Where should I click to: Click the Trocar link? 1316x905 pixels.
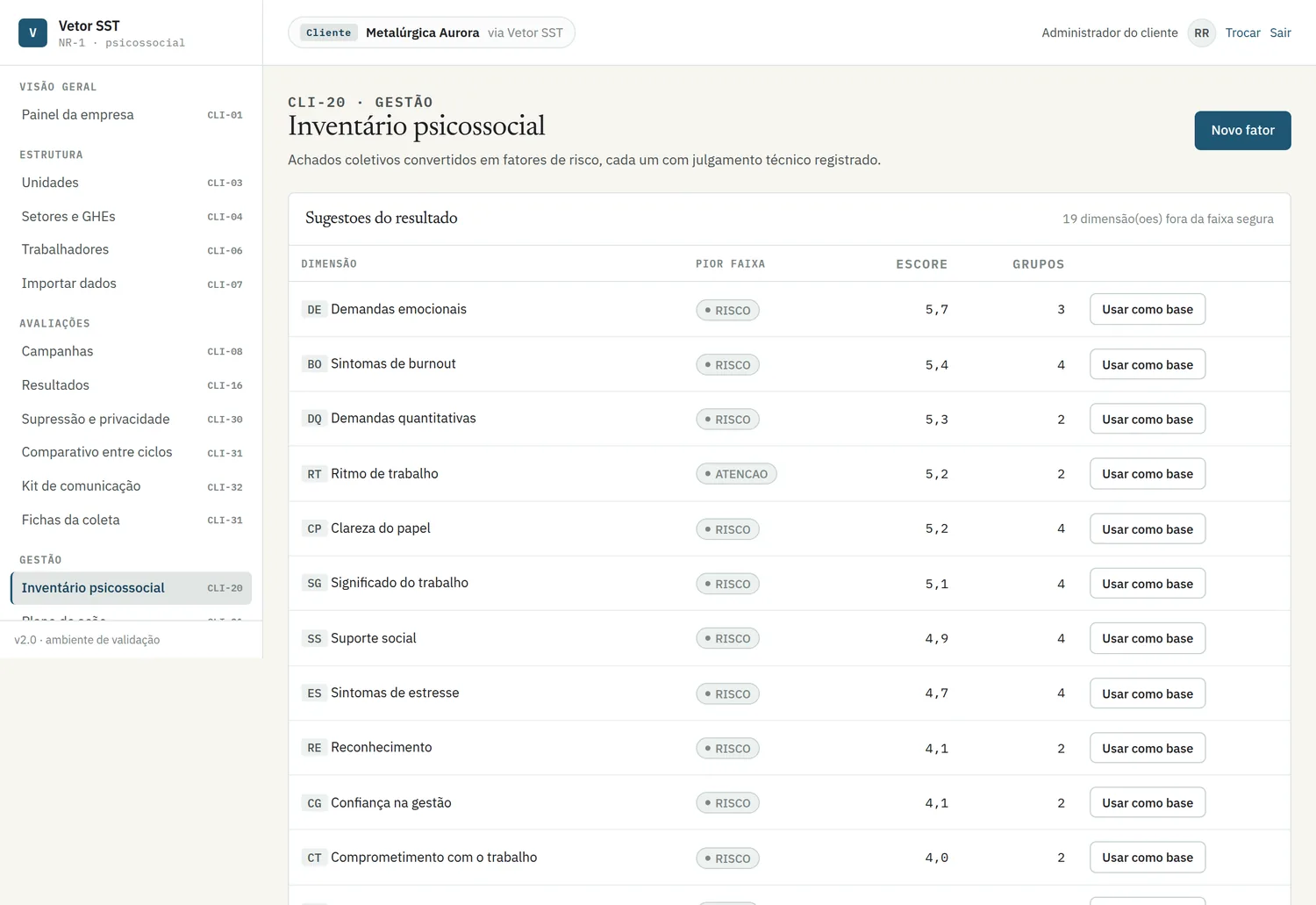[1242, 32]
